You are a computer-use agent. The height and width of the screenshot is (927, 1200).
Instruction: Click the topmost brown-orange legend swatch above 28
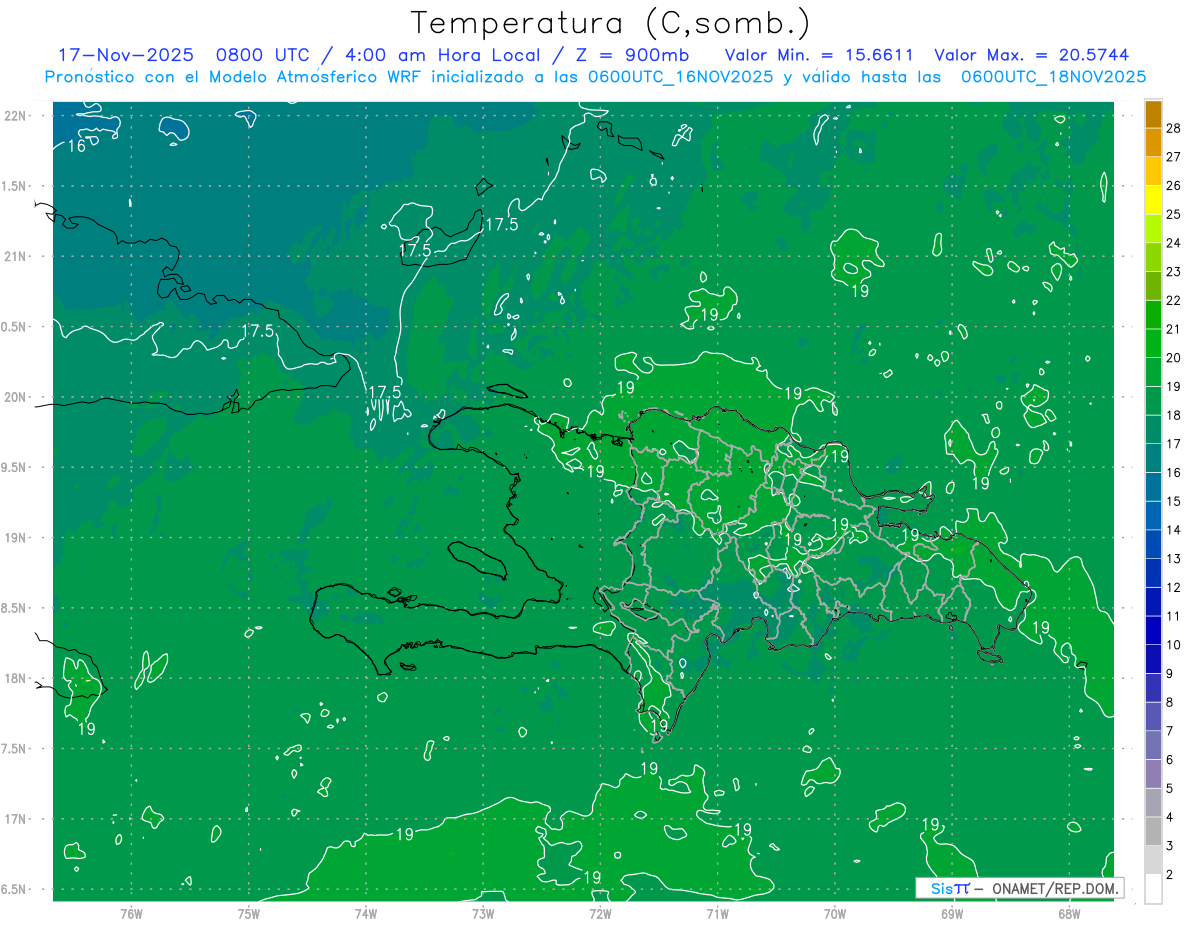(x=1153, y=114)
